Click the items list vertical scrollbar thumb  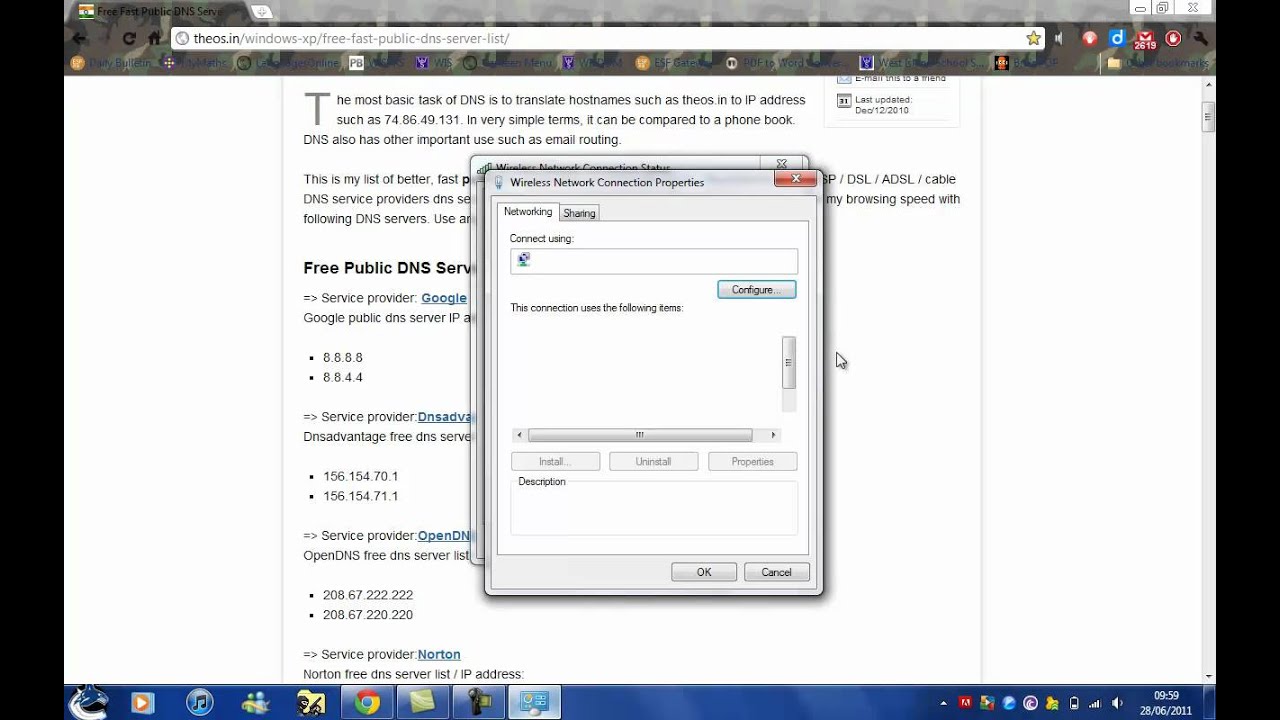click(x=789, y=362)
